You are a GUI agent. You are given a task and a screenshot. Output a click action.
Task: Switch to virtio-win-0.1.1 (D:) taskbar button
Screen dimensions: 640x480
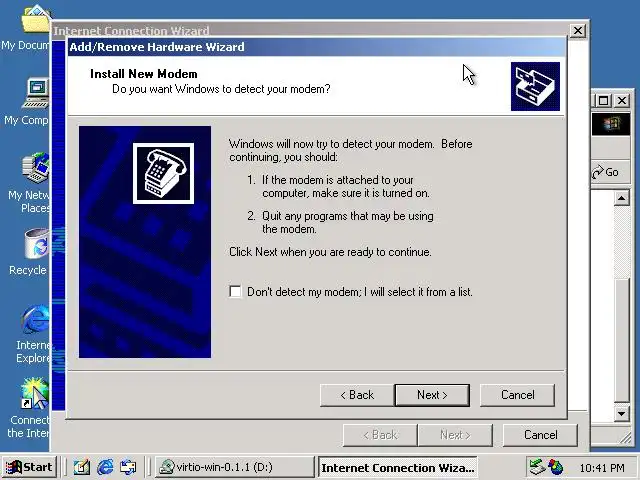(x=234, y=467)
